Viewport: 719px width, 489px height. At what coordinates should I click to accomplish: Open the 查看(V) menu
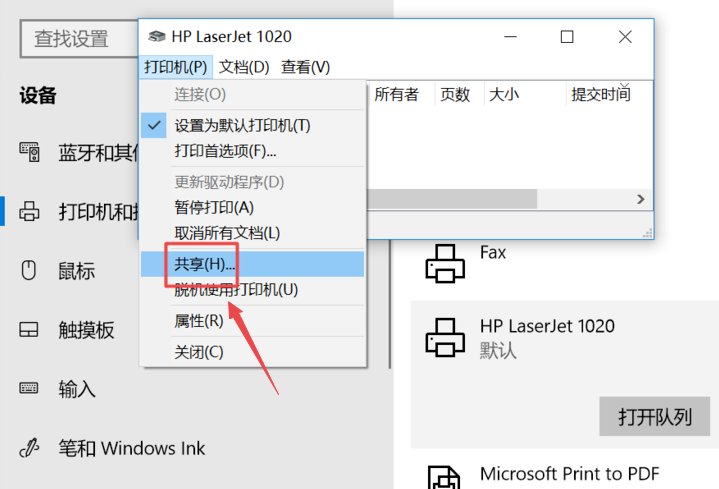305,67
